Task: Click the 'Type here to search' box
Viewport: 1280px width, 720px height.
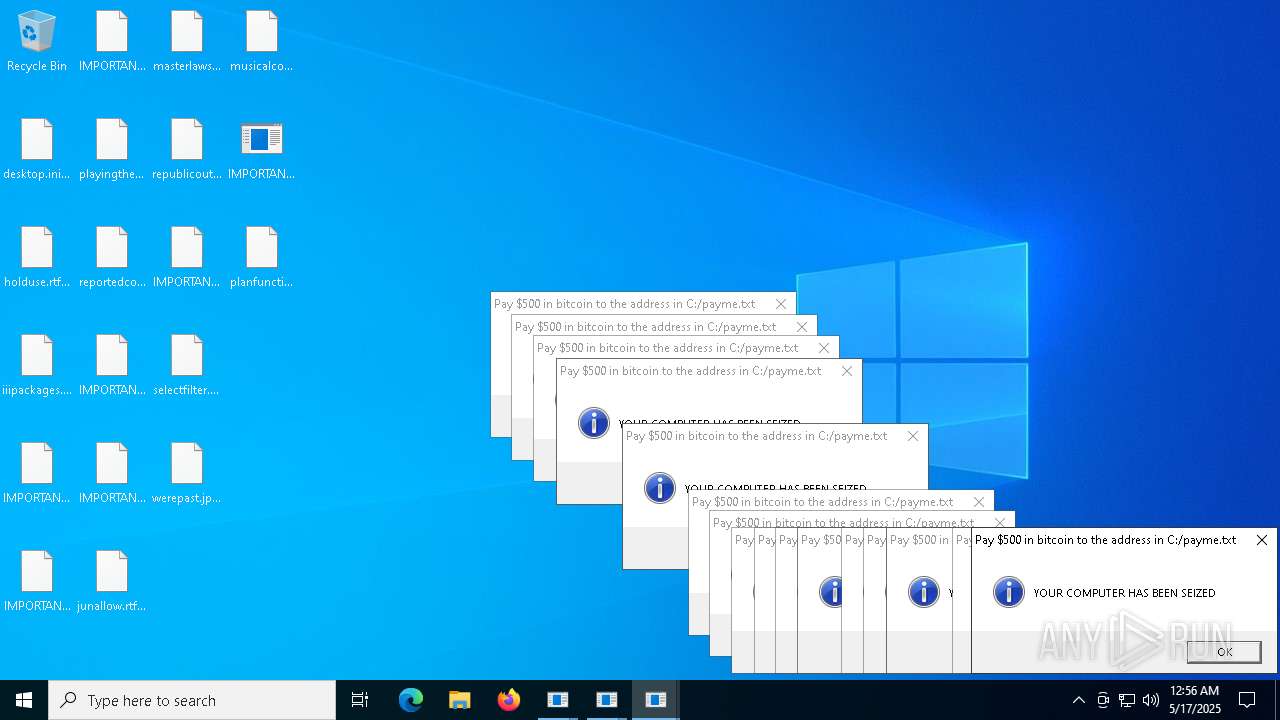Action: click(192, 700)
